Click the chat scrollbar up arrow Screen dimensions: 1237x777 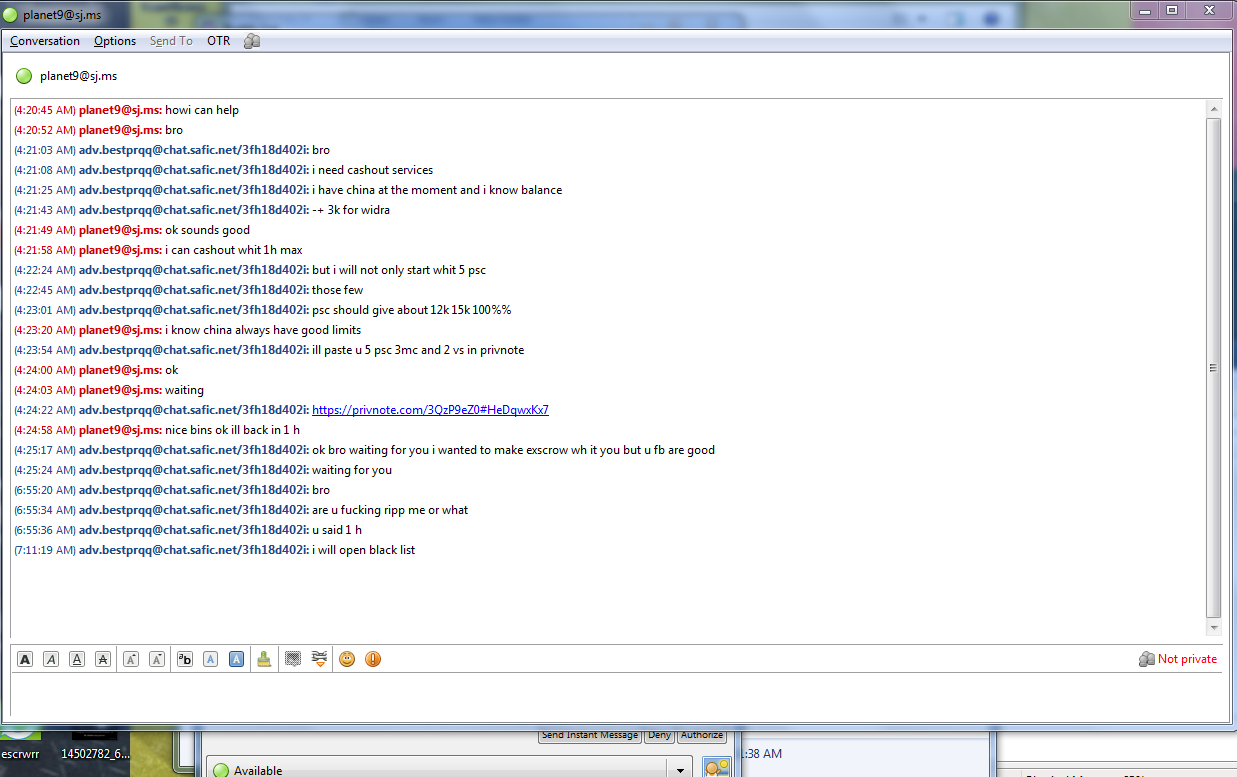point(1214,109)
